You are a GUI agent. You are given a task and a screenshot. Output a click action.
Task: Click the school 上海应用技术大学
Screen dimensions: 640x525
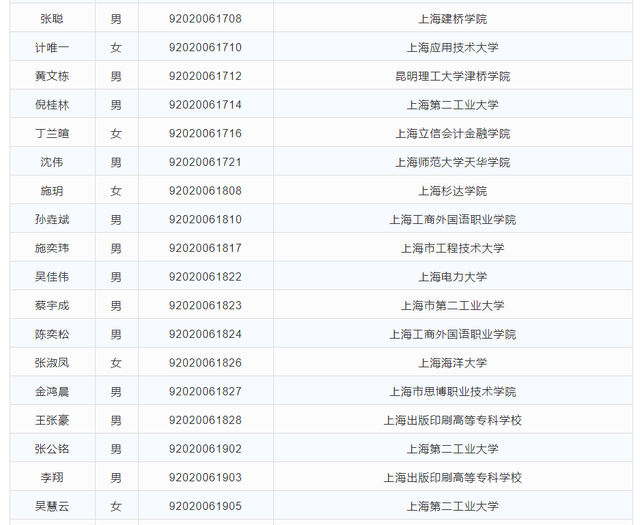coord(453,47)
